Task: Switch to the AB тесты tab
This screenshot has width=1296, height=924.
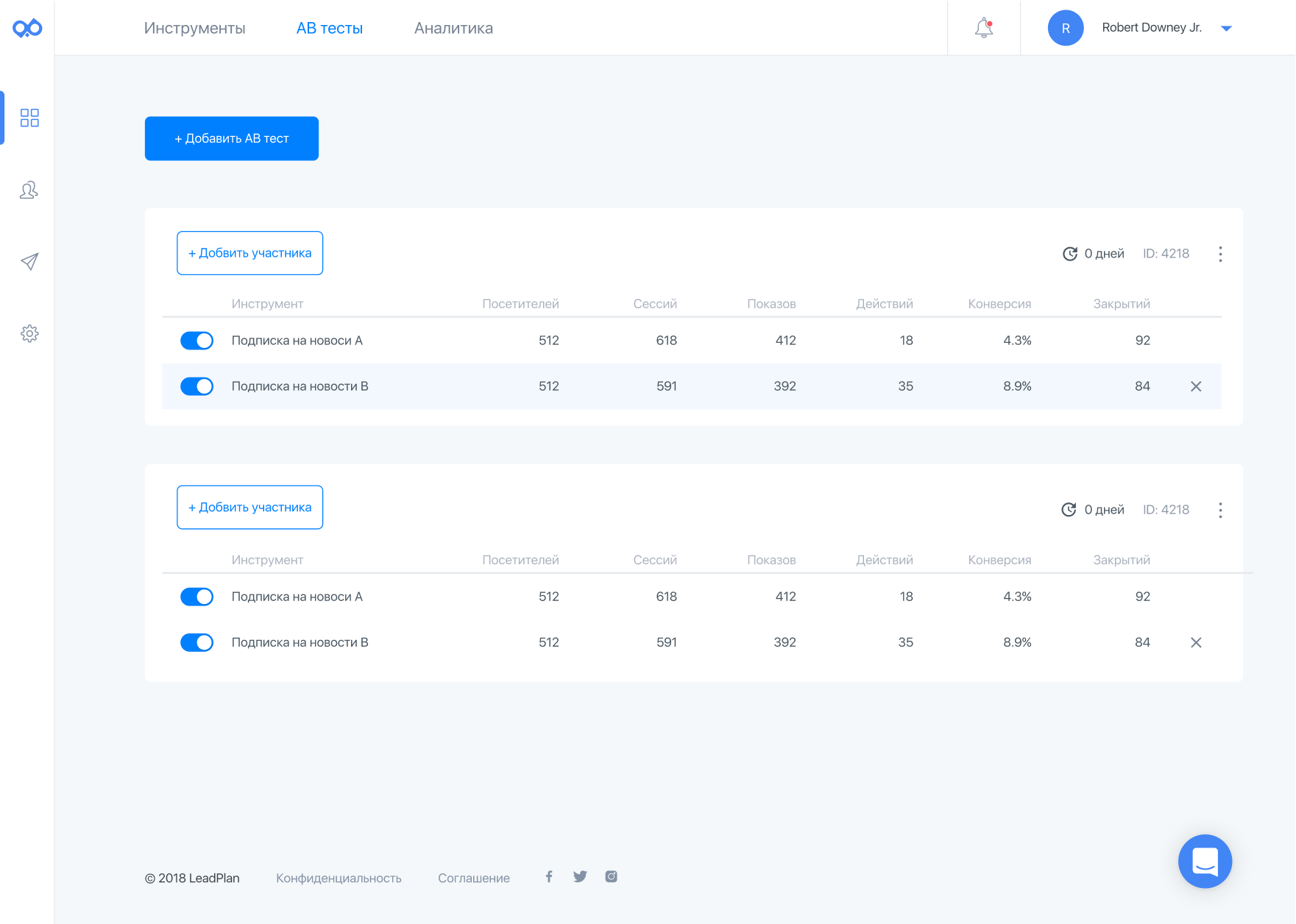Action: [x=330, y=28]
